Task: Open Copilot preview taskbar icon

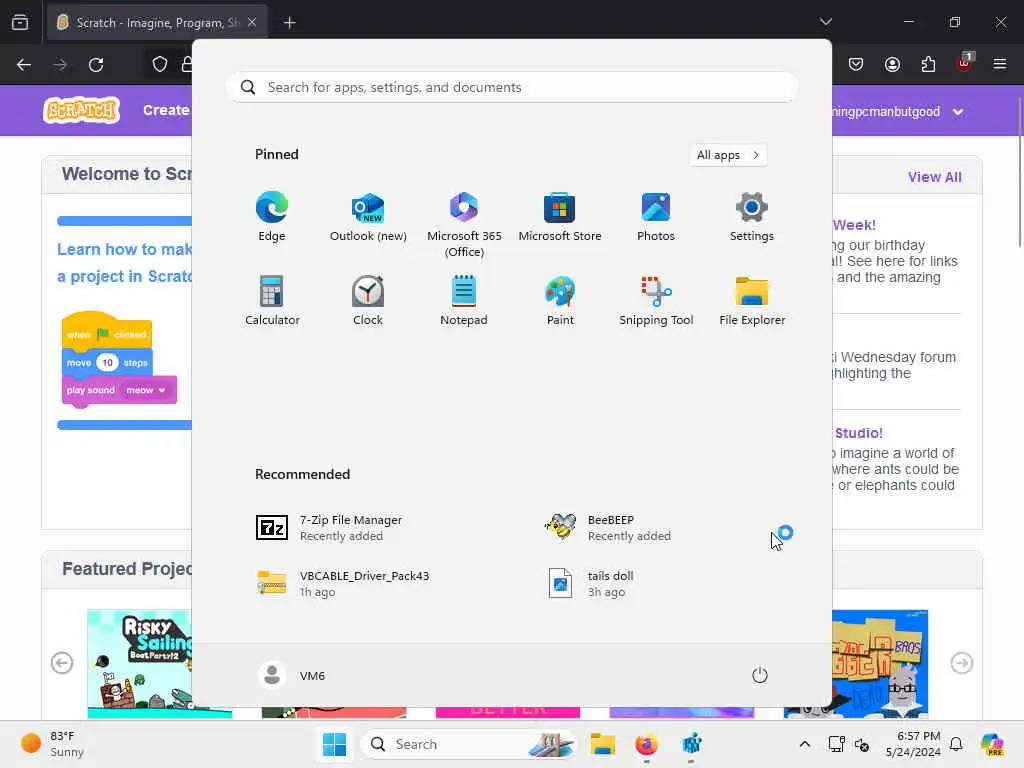Action: (x=992, y=744)
